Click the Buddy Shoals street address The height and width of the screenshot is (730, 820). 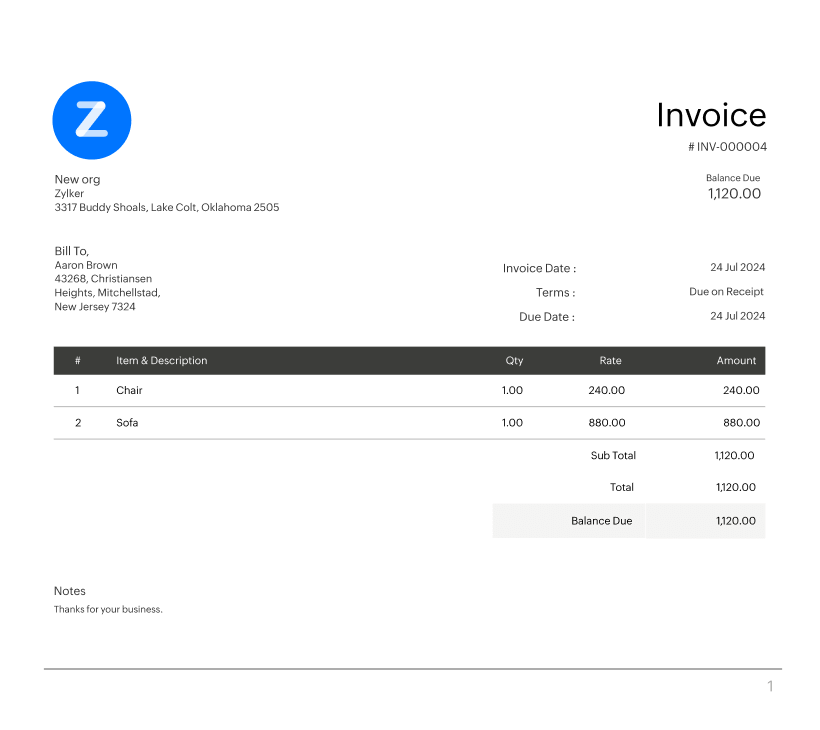click(166, 207)
